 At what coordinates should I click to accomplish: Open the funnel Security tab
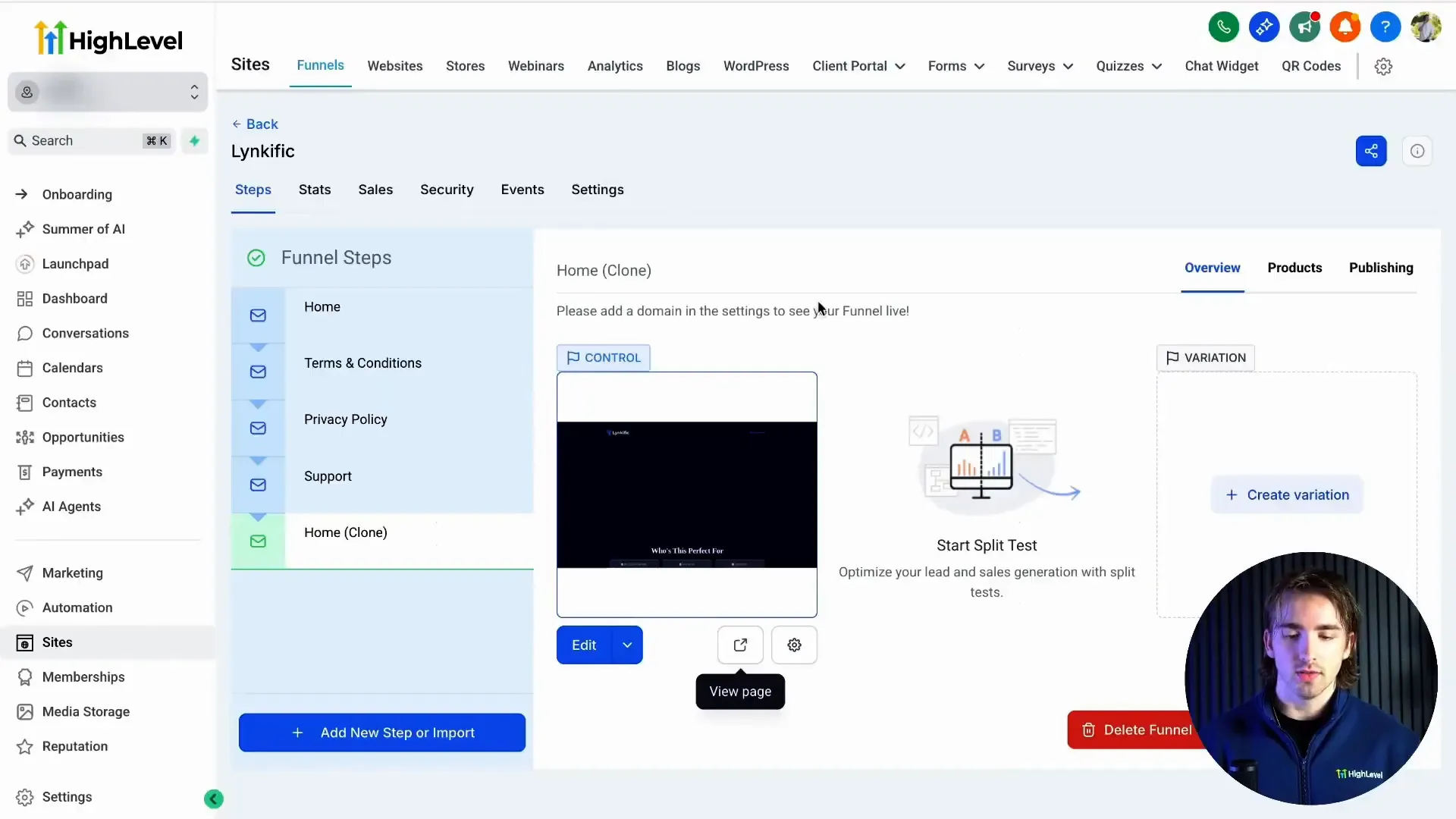tap(447, 190)
